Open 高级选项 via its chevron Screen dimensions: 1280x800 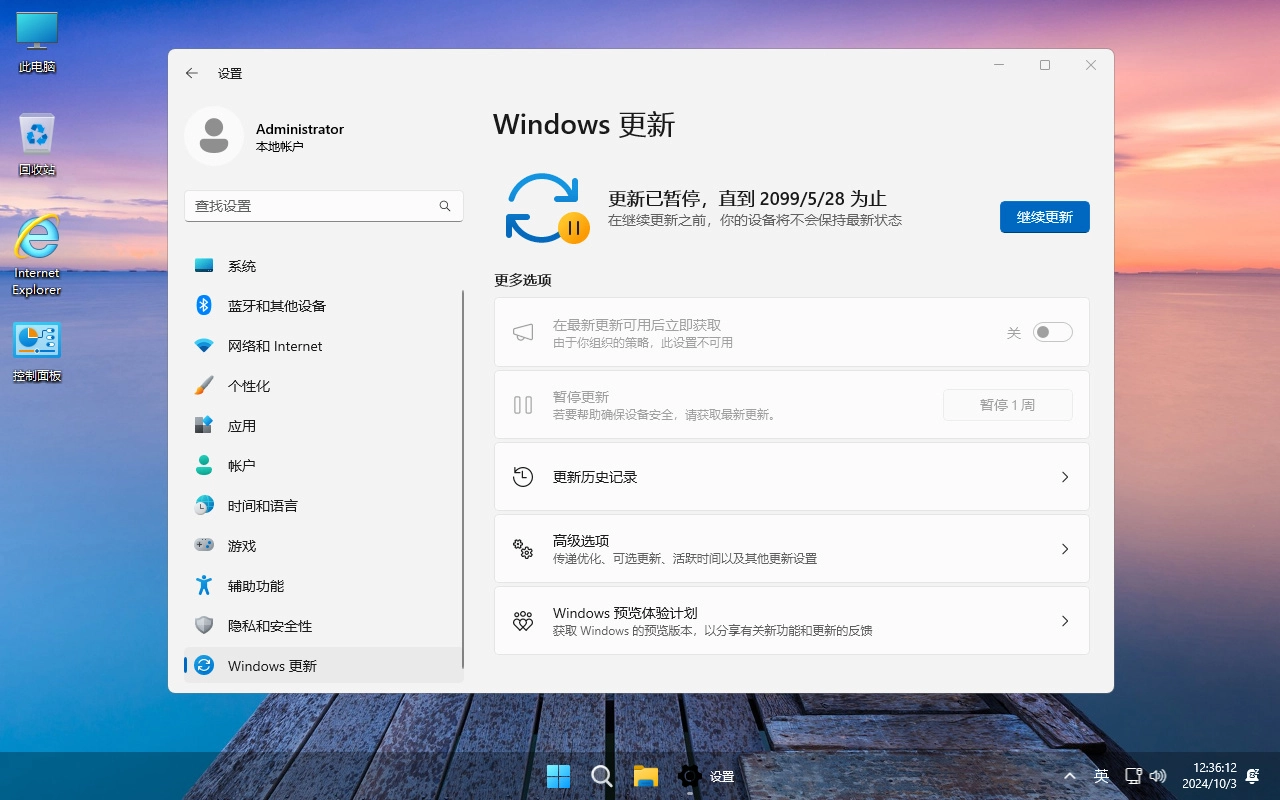(1064, 548)
